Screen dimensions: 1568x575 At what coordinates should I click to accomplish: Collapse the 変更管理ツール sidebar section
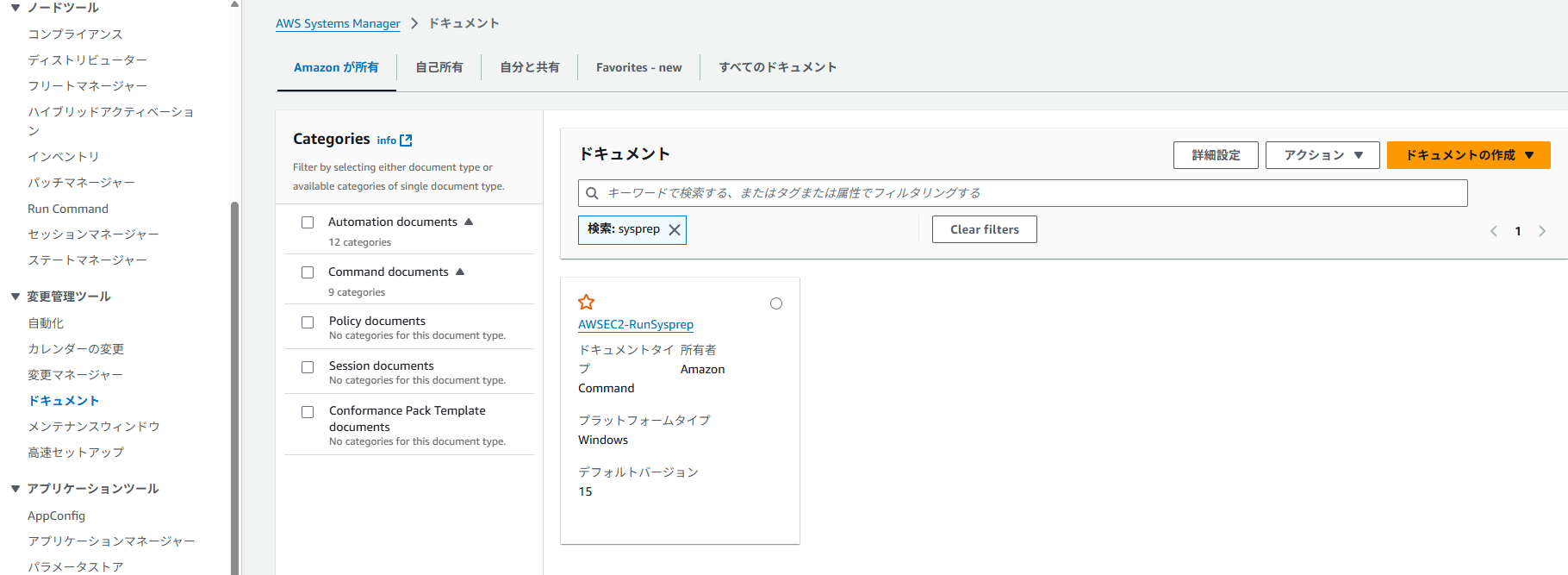[x=16, y=297]
